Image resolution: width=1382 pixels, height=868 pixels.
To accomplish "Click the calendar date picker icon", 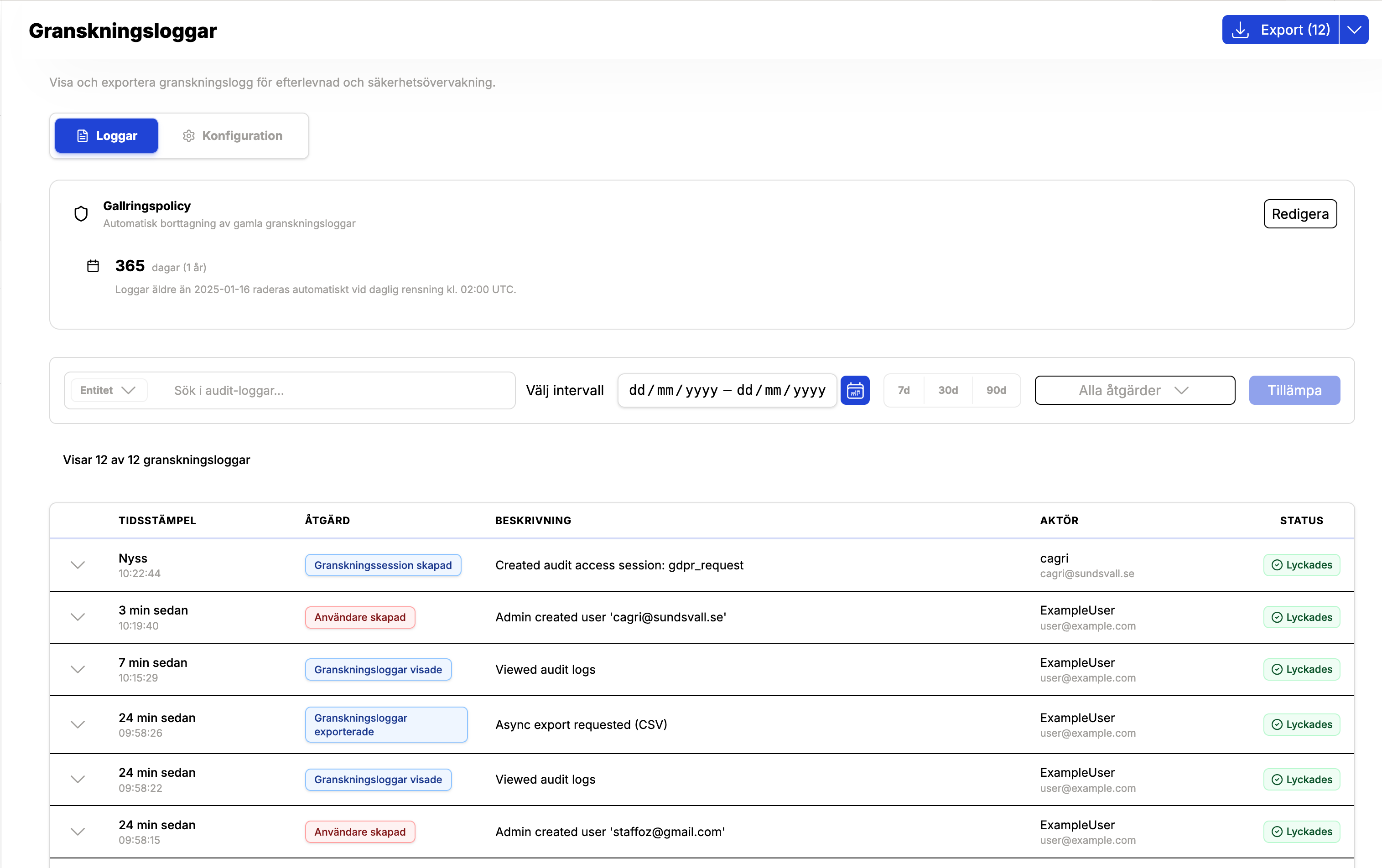I will tap(855, 391).
